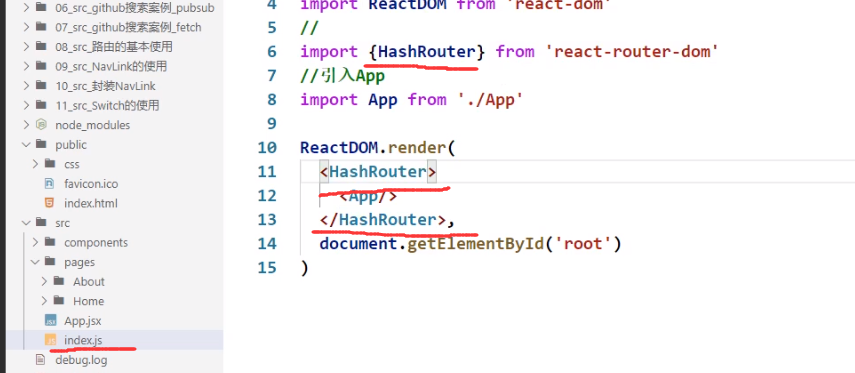Viewport: 855px width, 373px height.
Task: Open index.js in the file tree
Action: (x=83, y=340)
